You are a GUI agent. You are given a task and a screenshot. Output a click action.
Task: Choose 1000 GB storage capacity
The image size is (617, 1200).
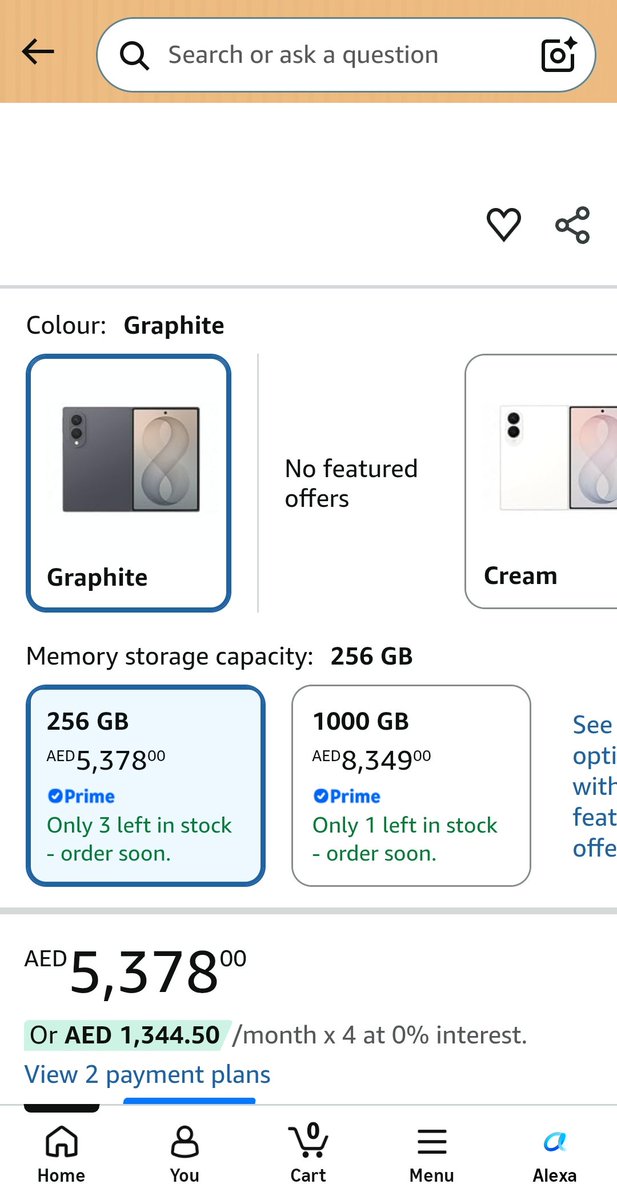411,786
